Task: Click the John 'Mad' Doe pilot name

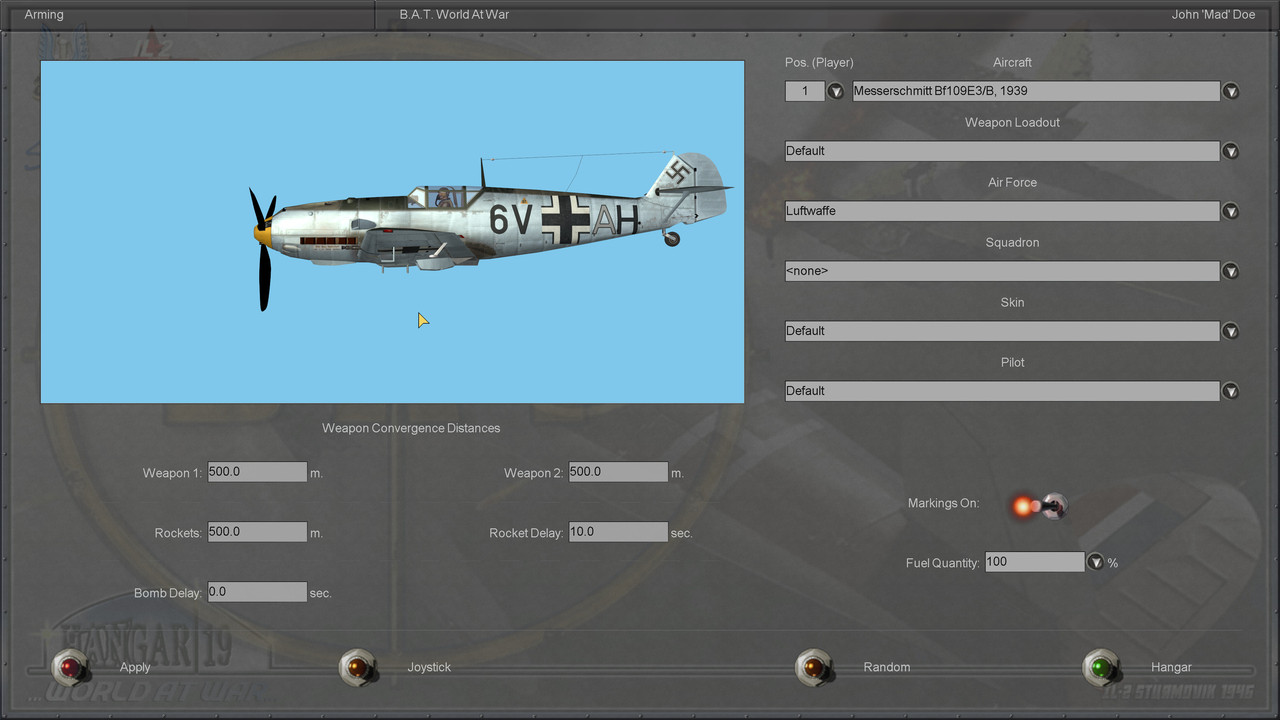Action: tap(1214, 15)
